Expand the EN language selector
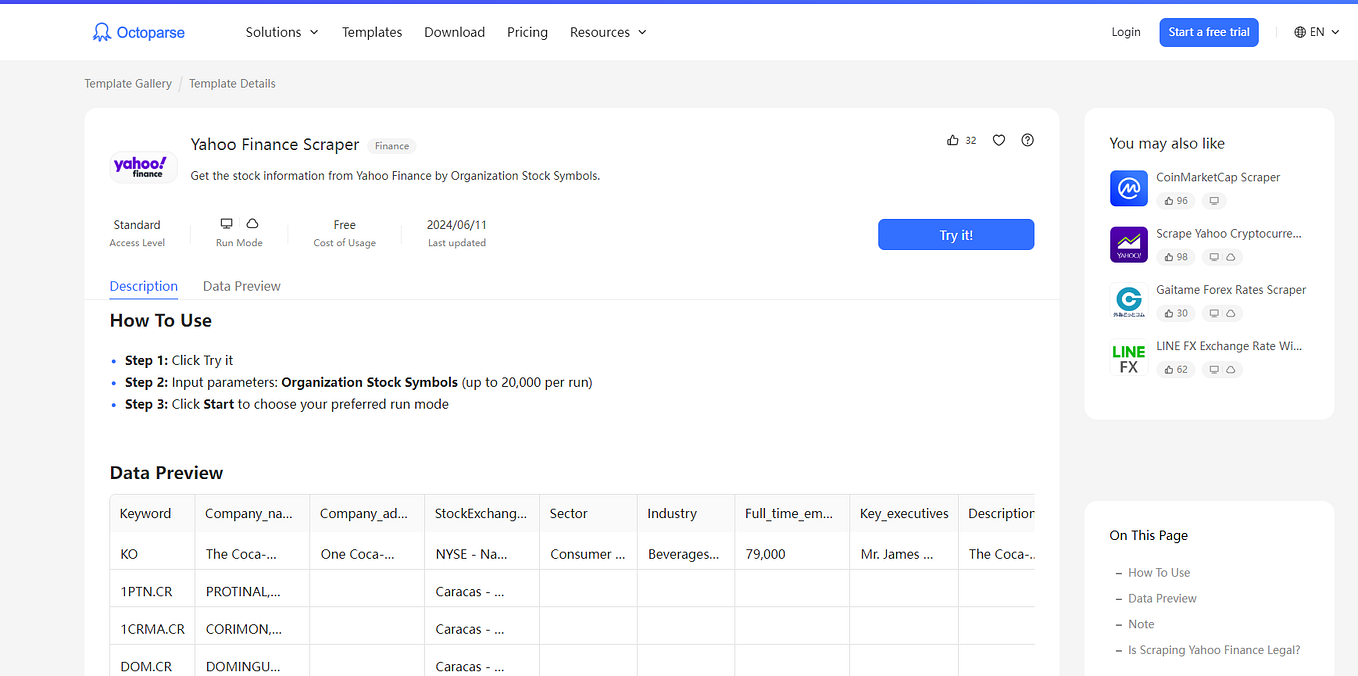Screen dimensions: 1358x676 (1316, 31)
